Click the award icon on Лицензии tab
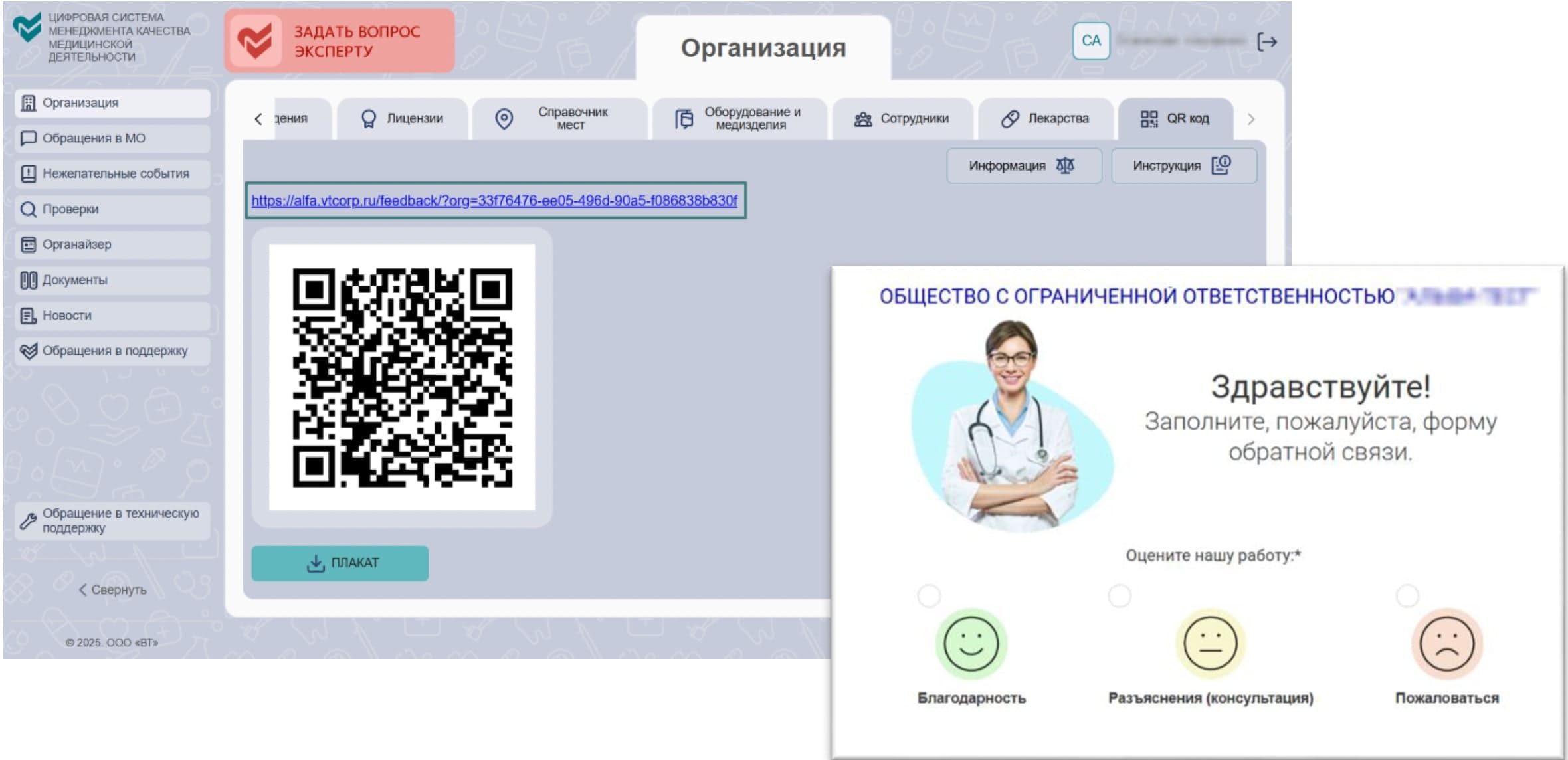 click(368, 119)
